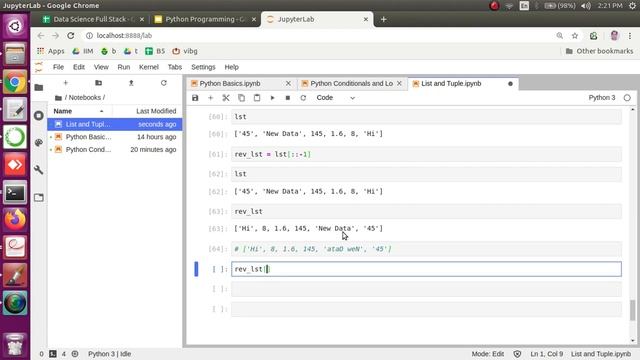Paste cell from the clipboard icon

(257, 98)
